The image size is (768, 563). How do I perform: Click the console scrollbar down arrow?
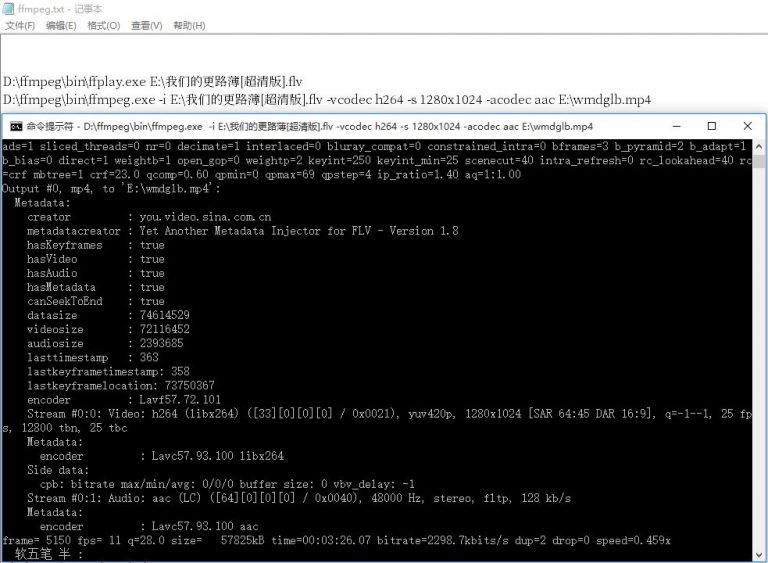(x=759, y=555)
